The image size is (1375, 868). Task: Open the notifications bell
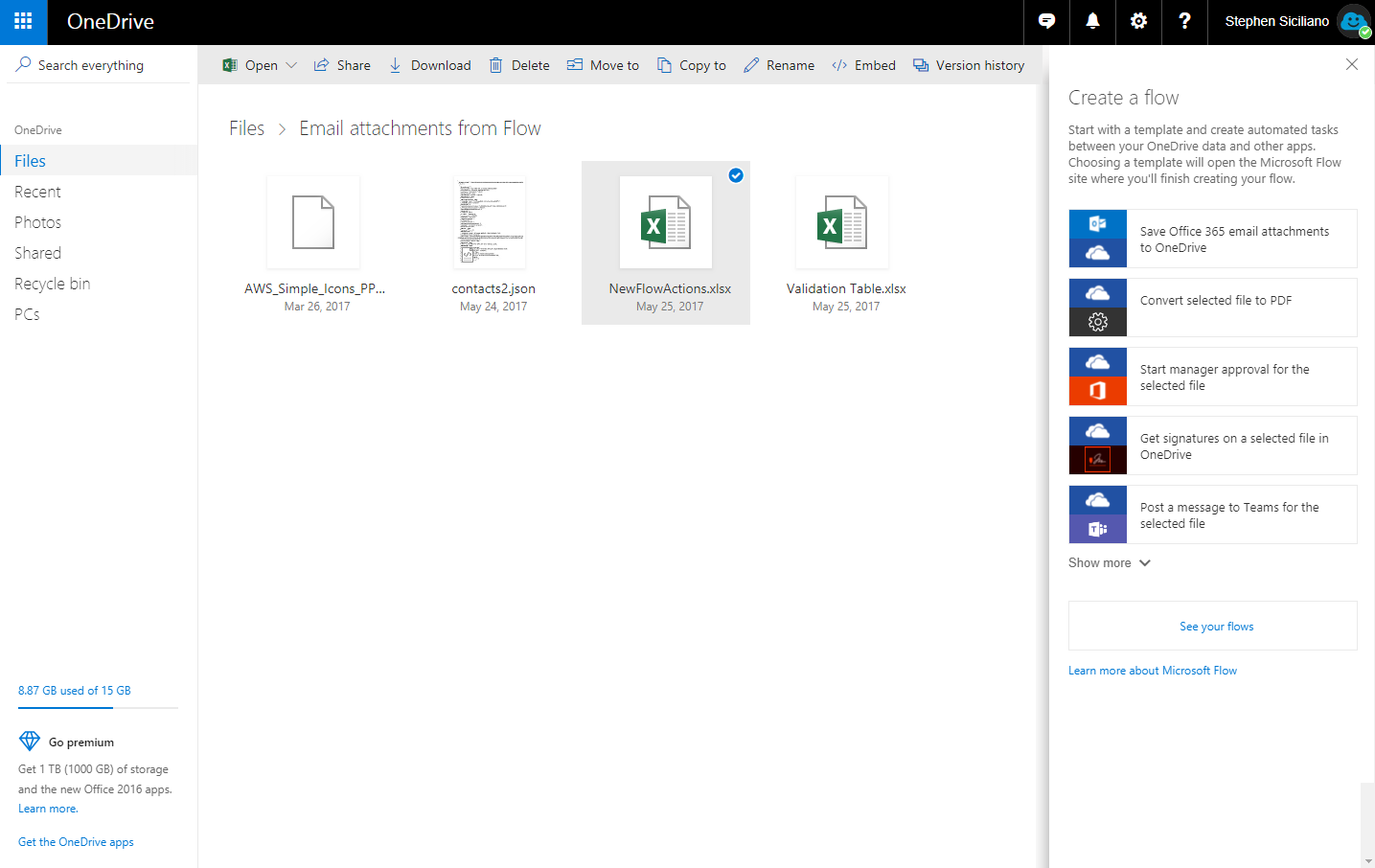pos(1092,21)
